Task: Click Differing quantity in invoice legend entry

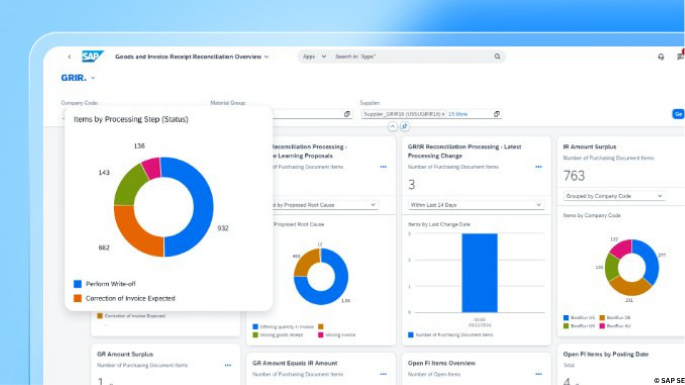Action: point(283,327)
